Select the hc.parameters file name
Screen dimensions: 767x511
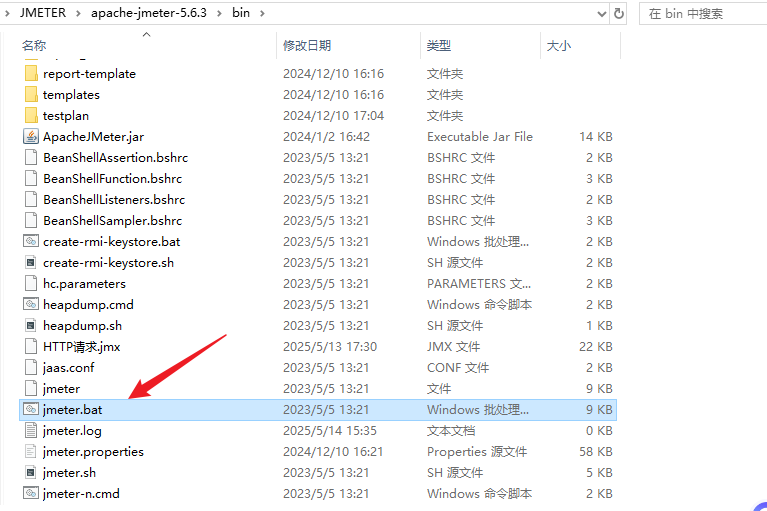84,284
